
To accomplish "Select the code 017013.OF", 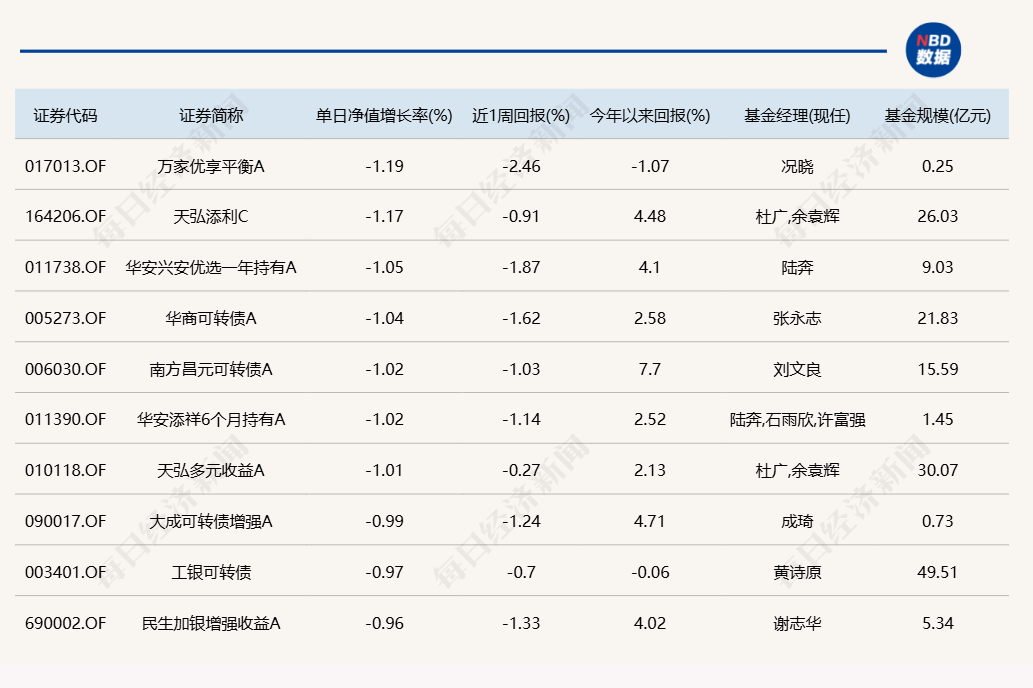I will coord(65,166).
